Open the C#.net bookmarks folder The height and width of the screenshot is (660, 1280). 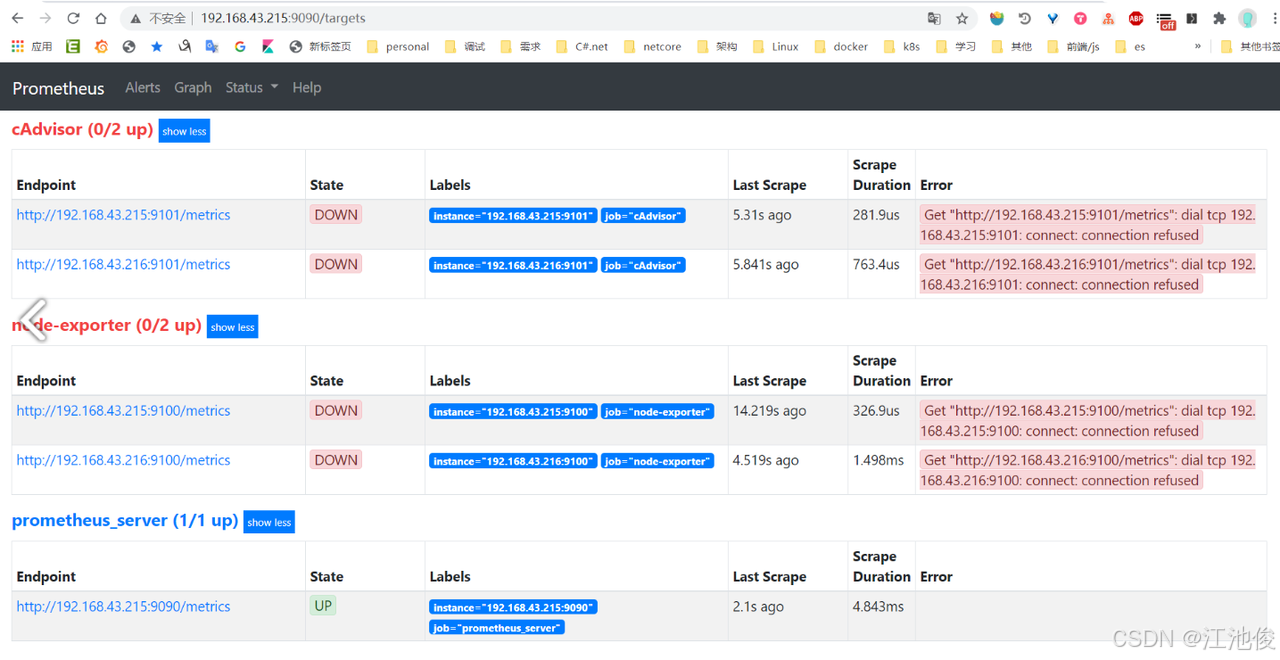coord(582,46)
